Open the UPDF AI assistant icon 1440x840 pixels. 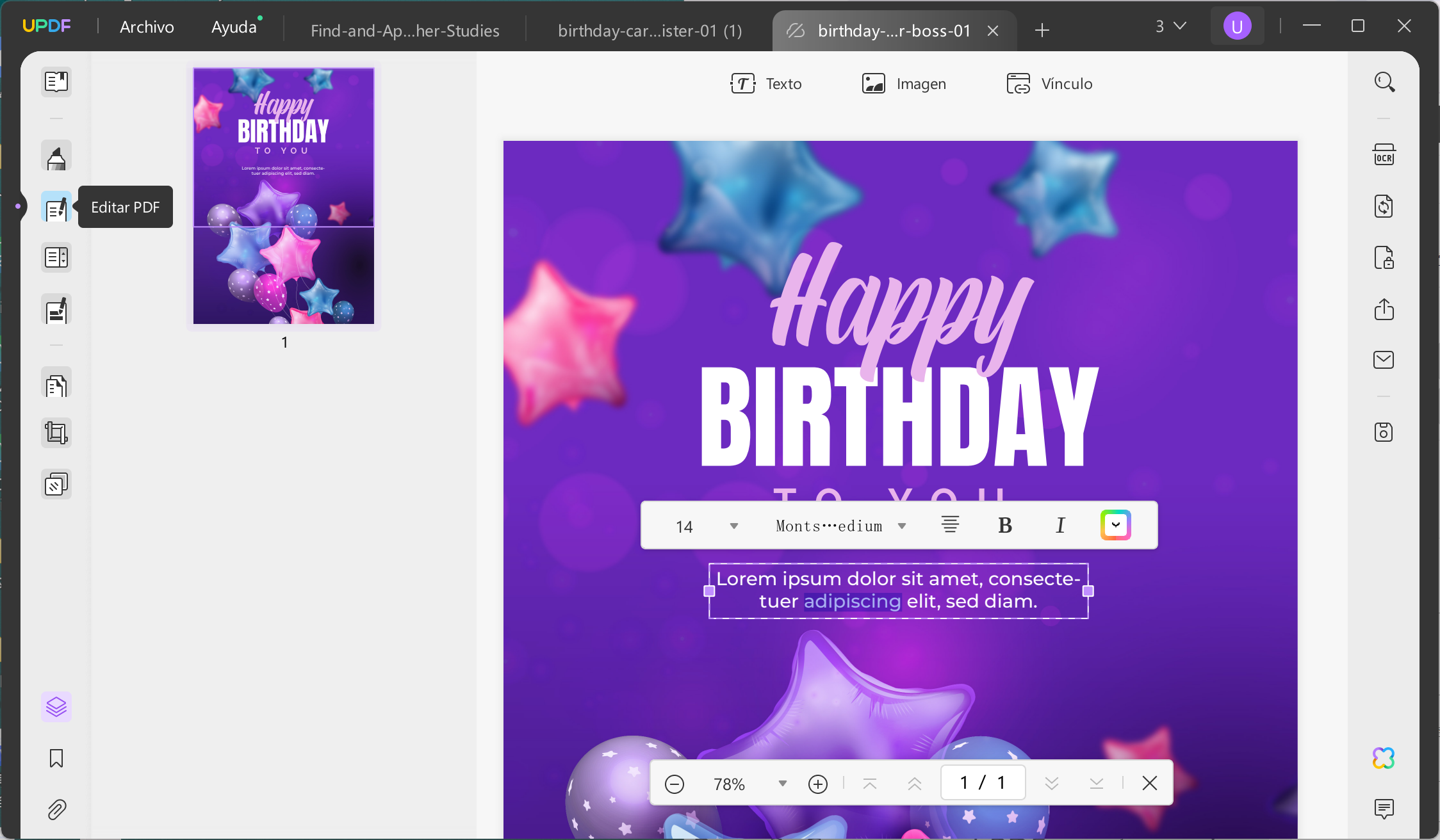pos(1384,758)
